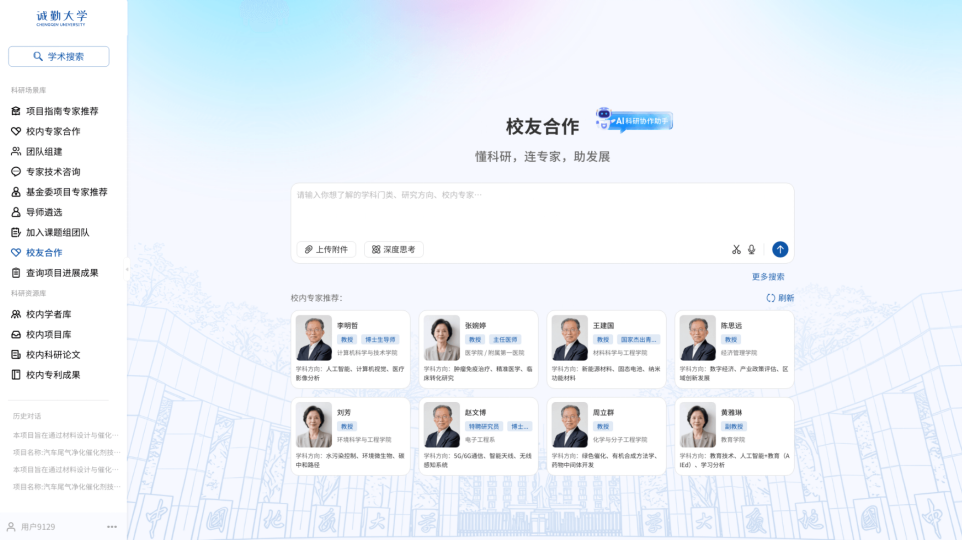Click the scissors icon in input box
Image resolution: width=962 pixels, height=540 pixels.
tap(736, 250)
